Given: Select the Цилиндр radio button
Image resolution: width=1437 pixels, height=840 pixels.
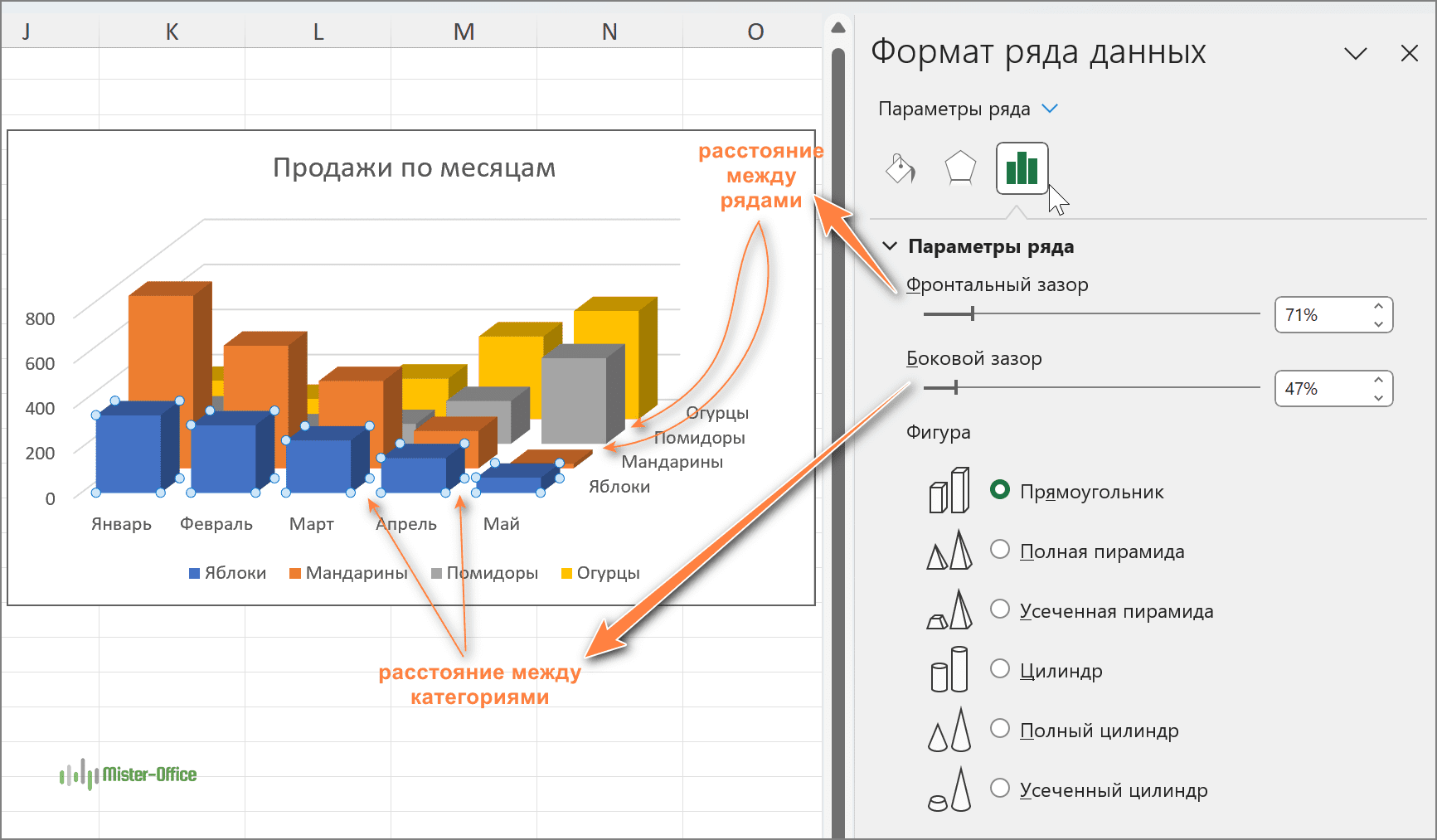Looking at the screenshot, I should tap(1000, 669).
